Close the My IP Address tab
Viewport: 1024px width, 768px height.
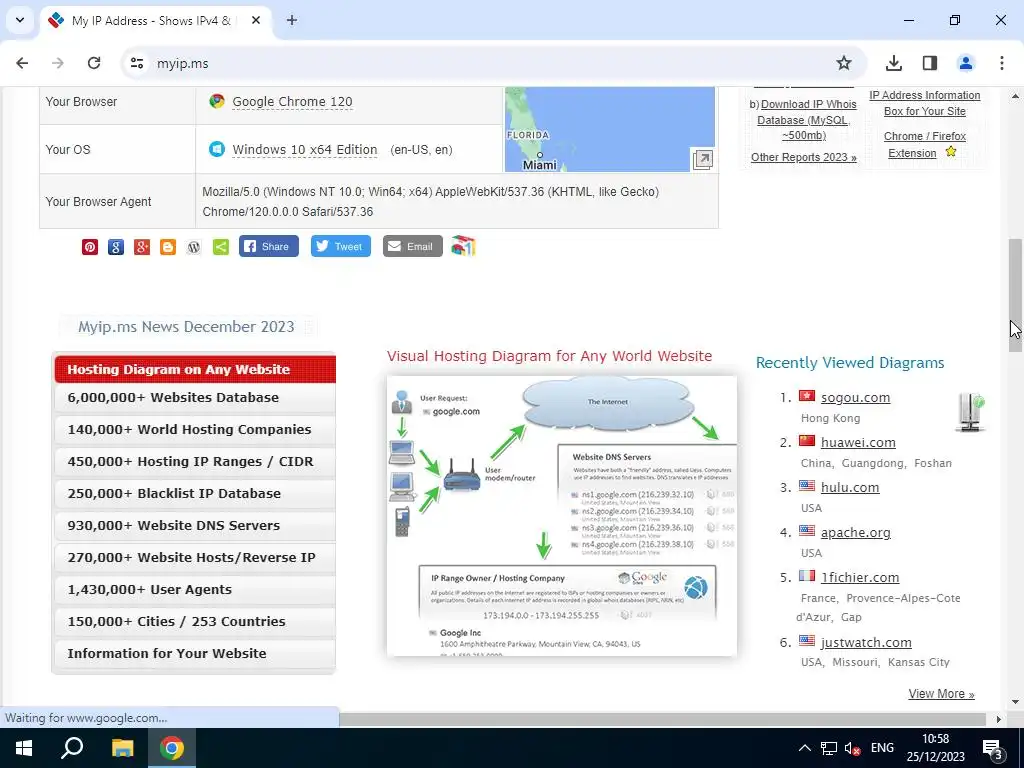point(256,20)
